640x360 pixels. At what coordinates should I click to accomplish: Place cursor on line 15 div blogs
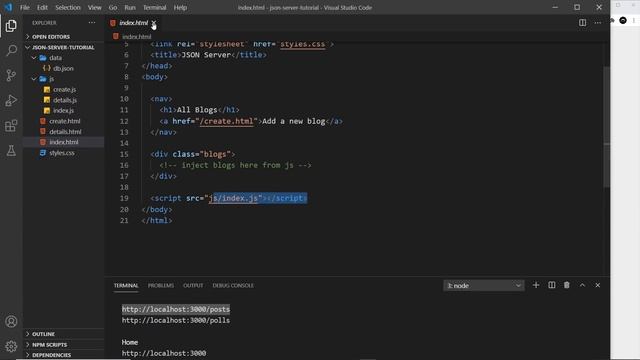pos(193,154)
